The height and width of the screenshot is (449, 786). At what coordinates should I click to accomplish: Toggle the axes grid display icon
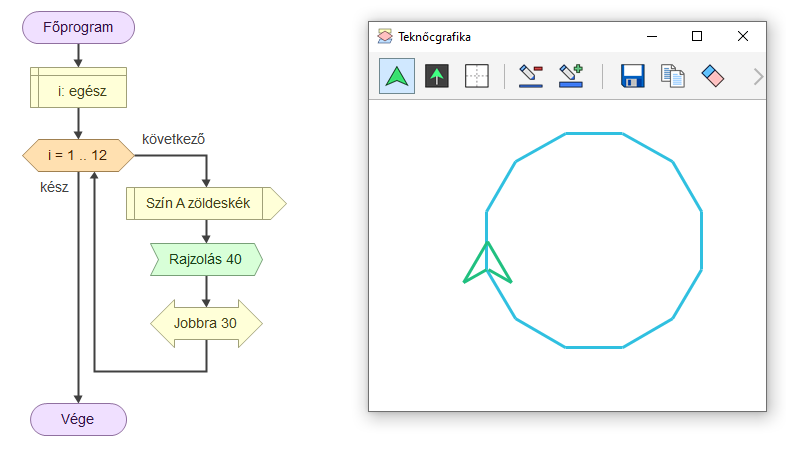click(477, 76)
